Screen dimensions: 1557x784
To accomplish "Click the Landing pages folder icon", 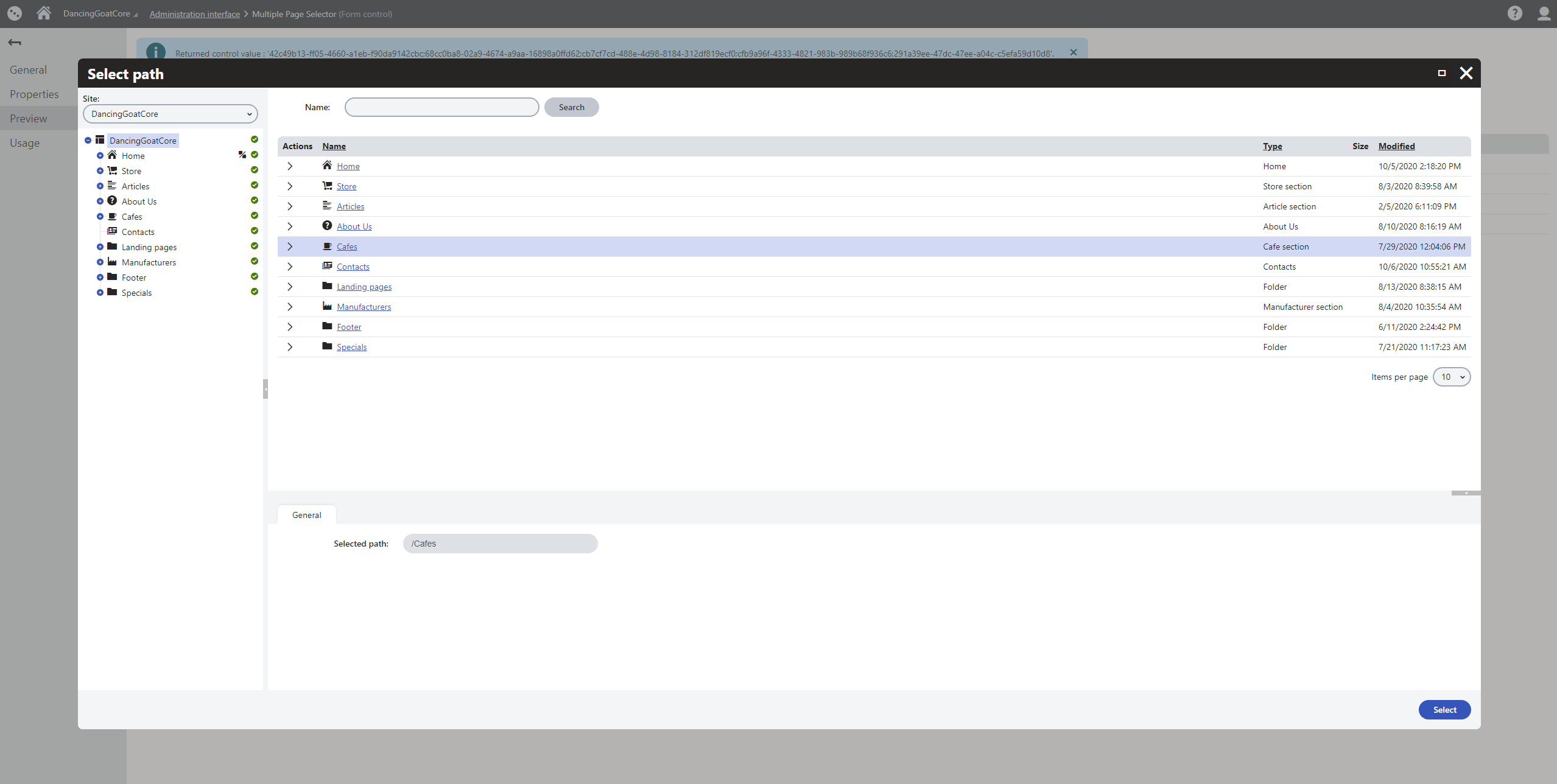I will point(327,286).
